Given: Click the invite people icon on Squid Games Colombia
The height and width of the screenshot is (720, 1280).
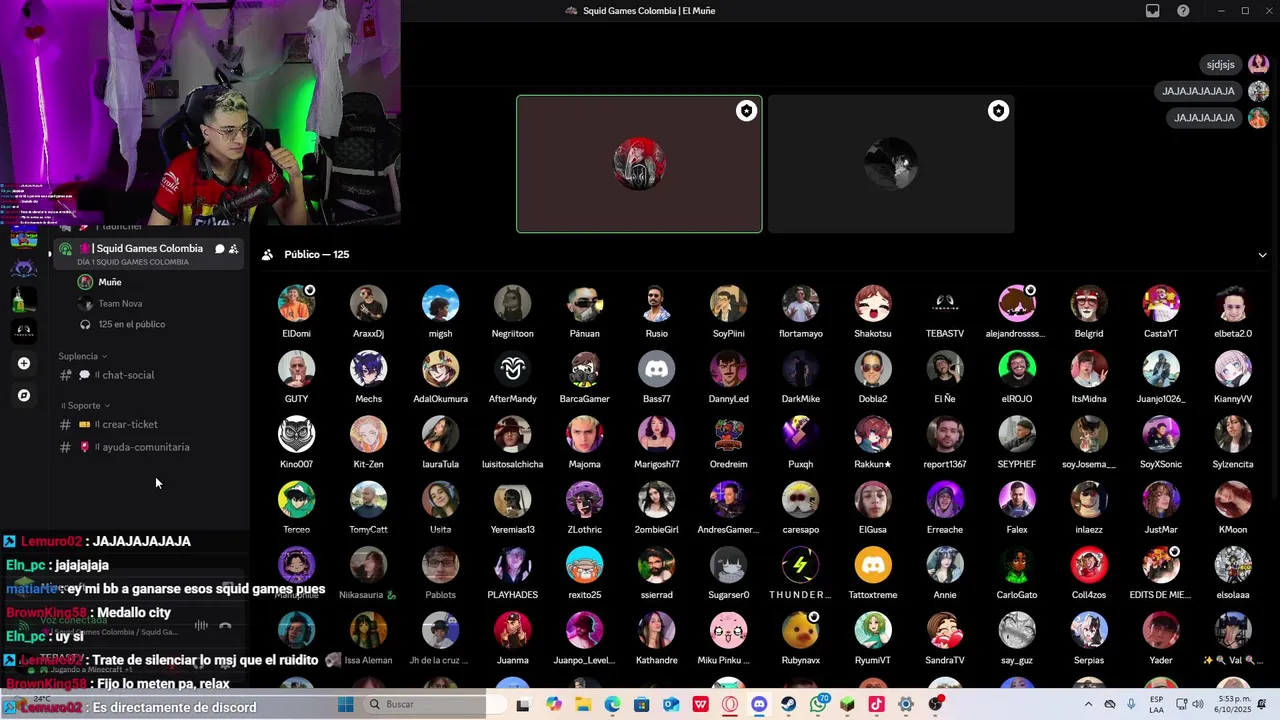Looking at the screenshot, I should point(234,249).
